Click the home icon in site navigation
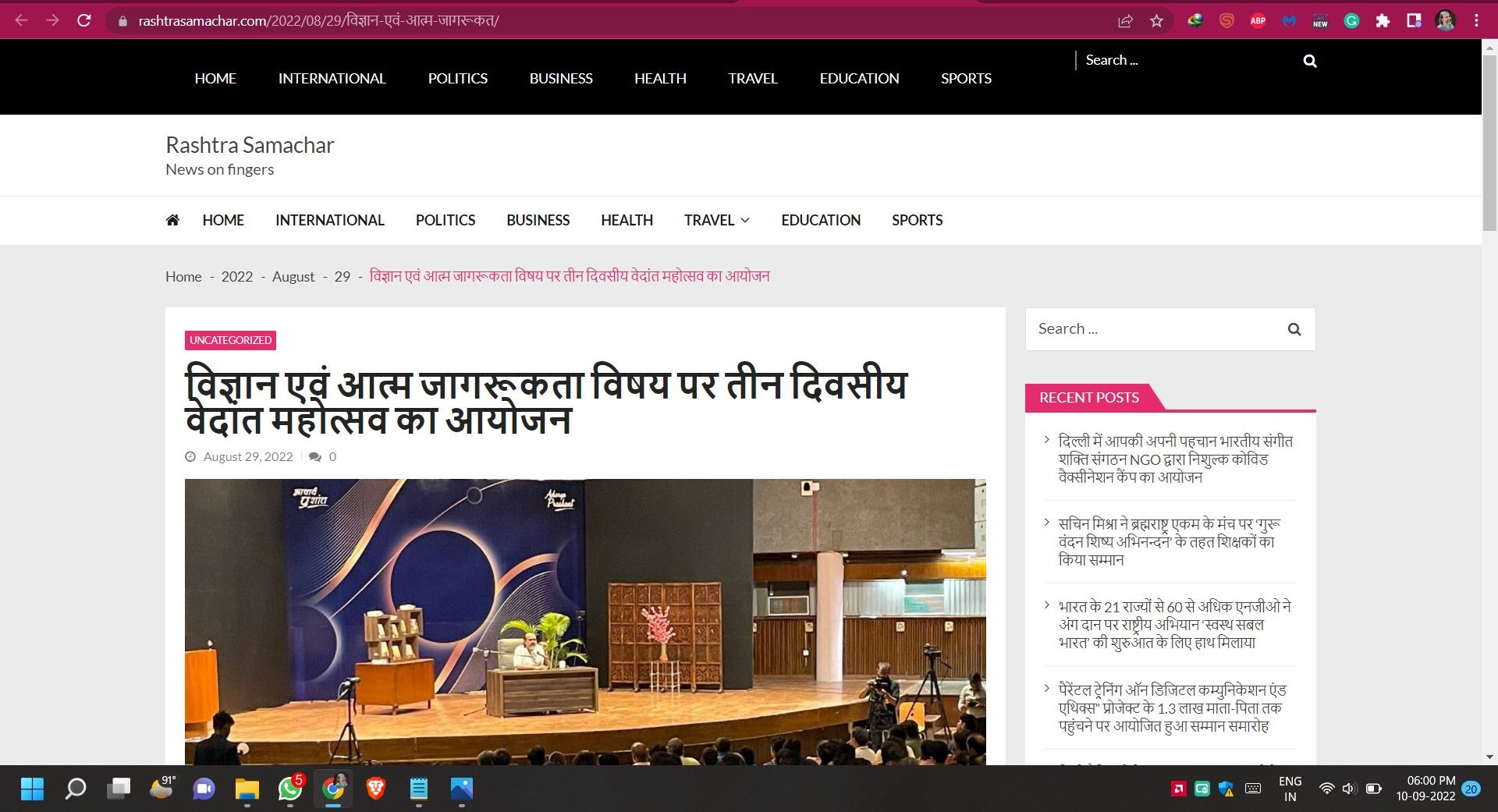Image resolution: width=1498 pixels, height=812 pixels. point(172,220)
